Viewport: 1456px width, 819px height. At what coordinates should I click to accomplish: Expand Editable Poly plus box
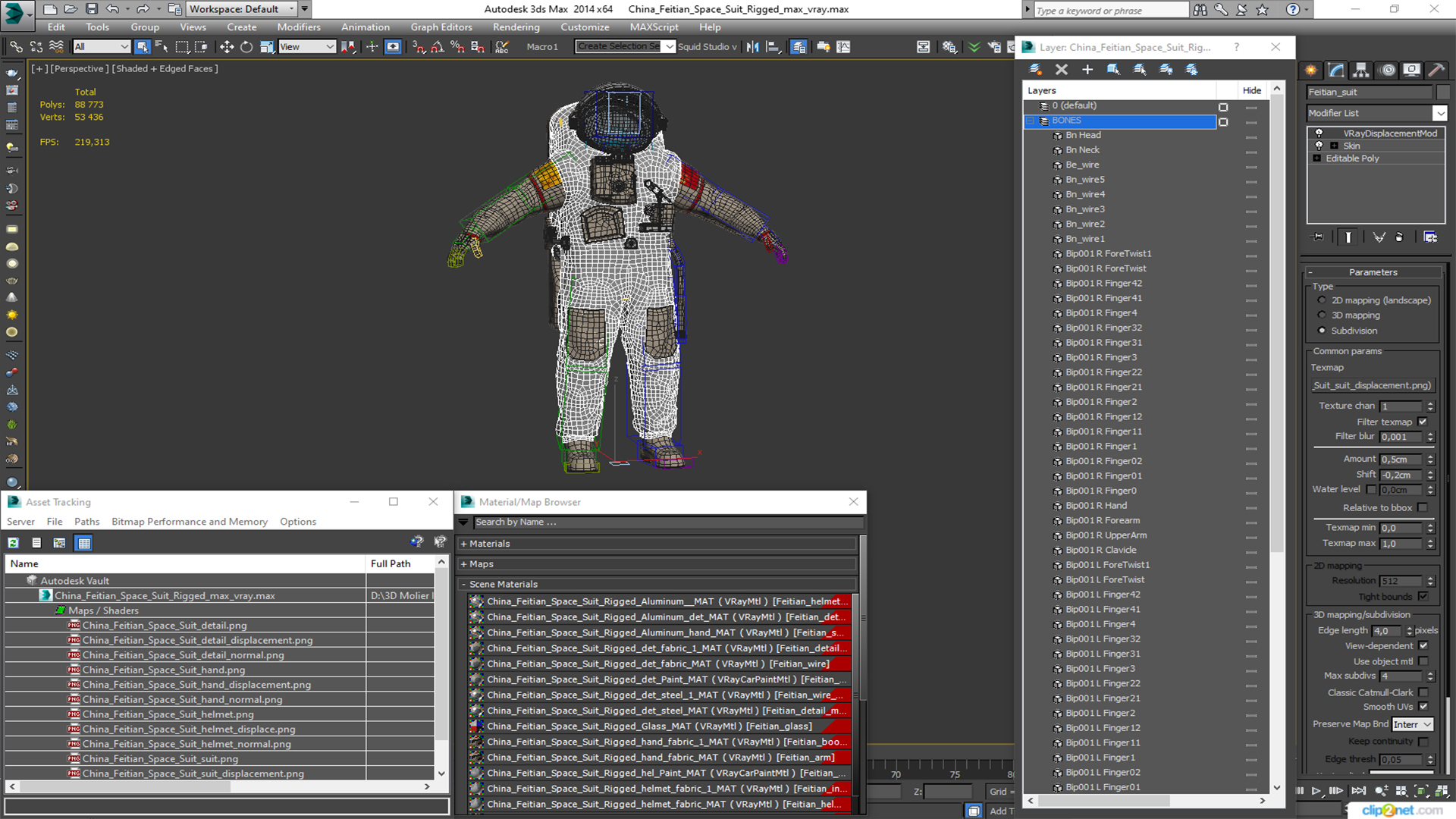(1317, 158)
